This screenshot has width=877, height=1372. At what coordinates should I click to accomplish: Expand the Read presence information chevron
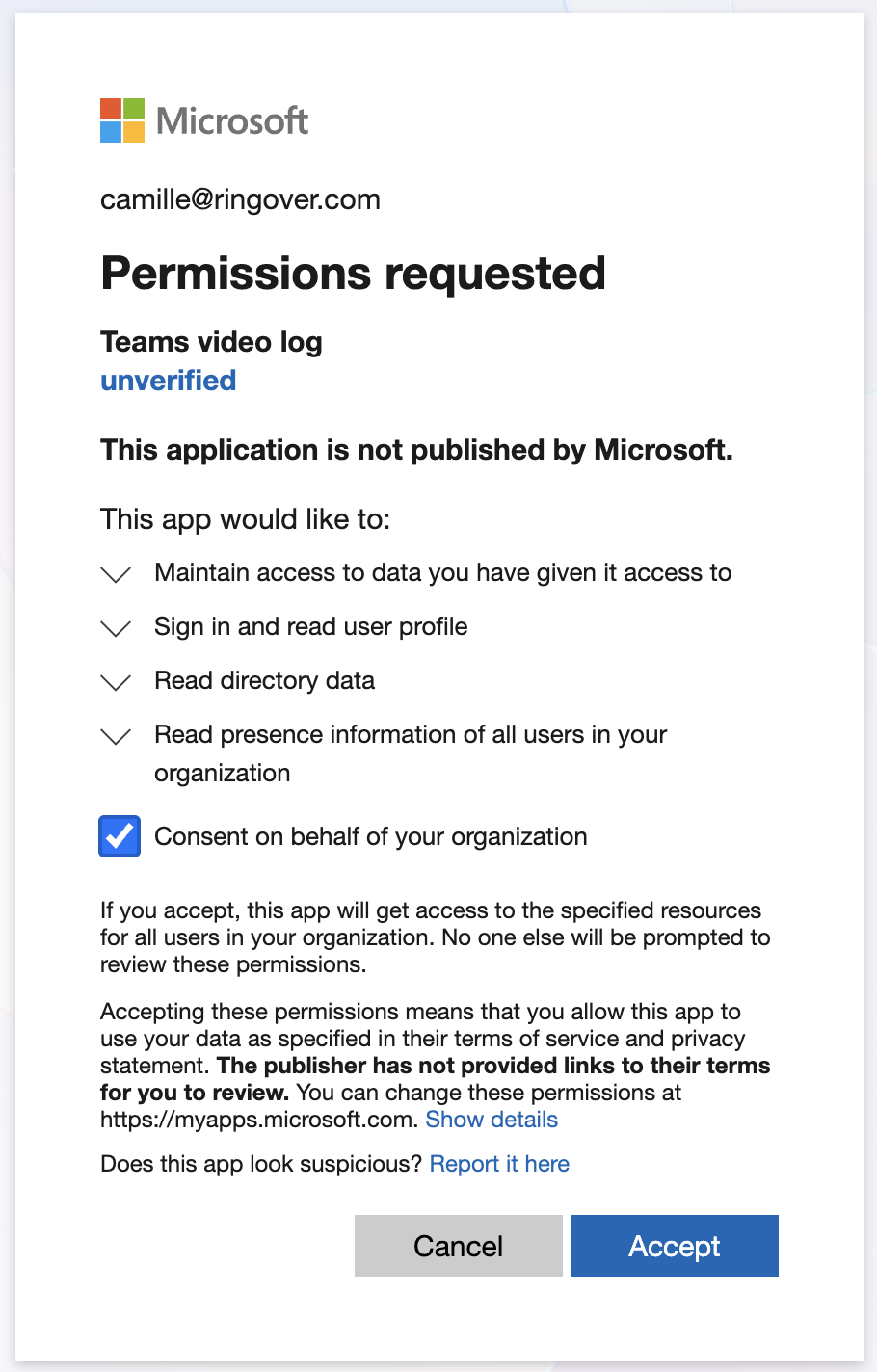116,736
